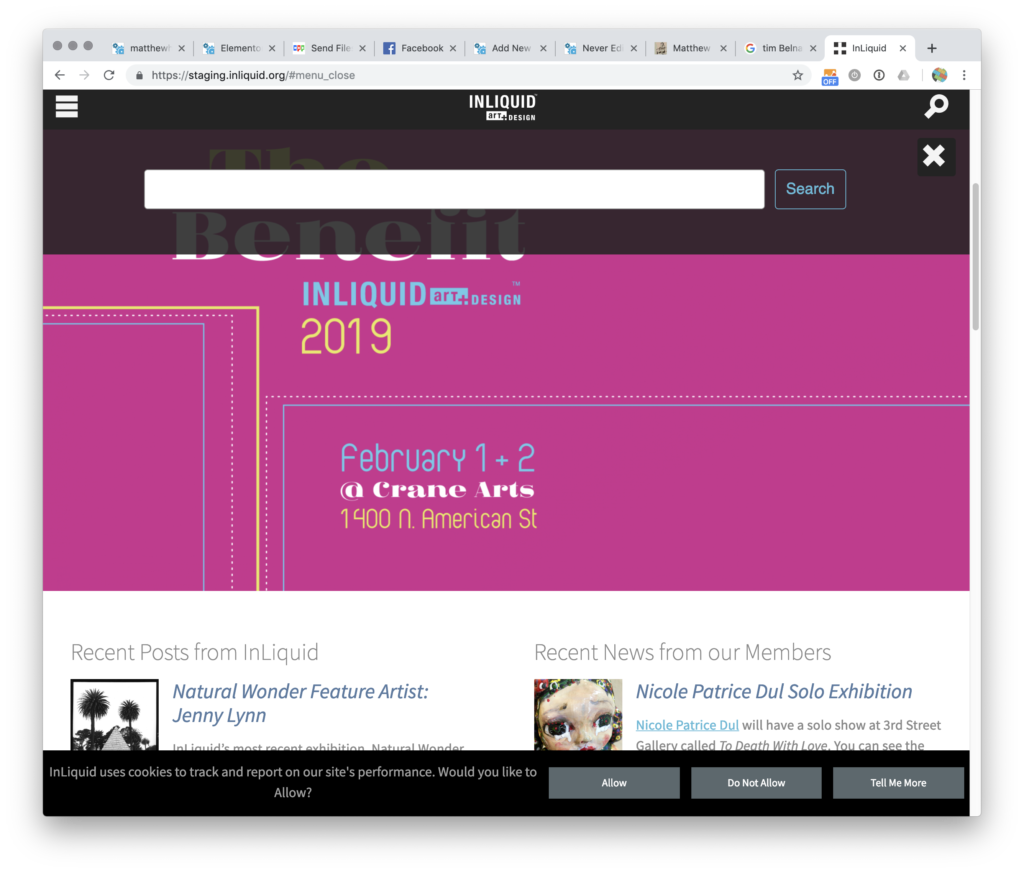Click Recent Posts from InLiquid heading
The height and width of the screenshot is (873, 1024).
[x=195, y=652]
